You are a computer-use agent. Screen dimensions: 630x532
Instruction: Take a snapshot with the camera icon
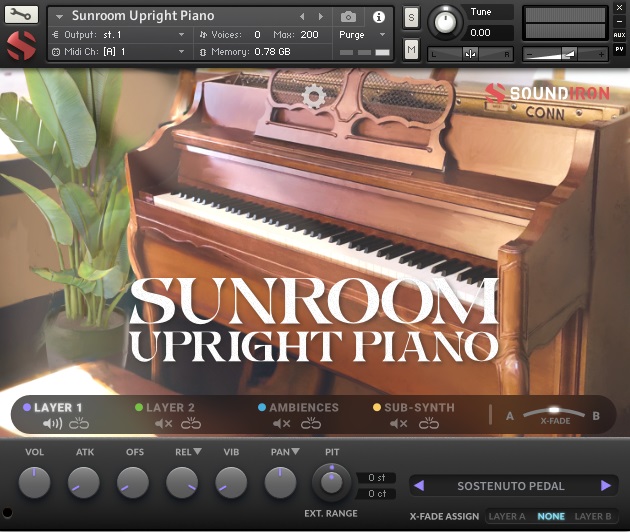348,17
